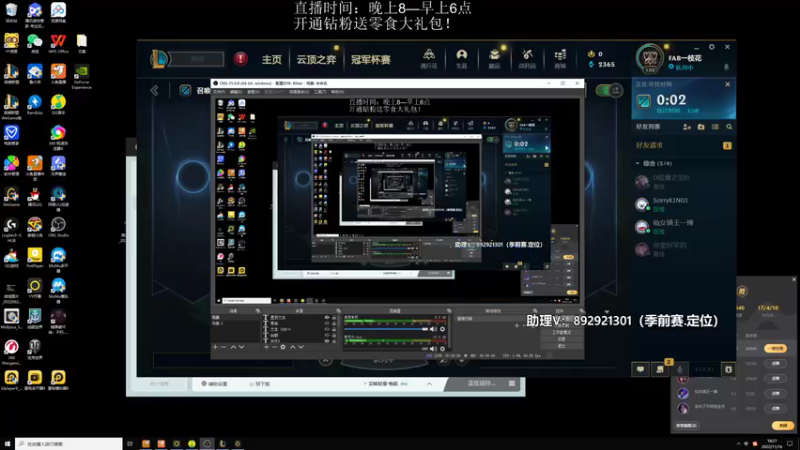Click the Windows taskbar search box

pos(69,444)
